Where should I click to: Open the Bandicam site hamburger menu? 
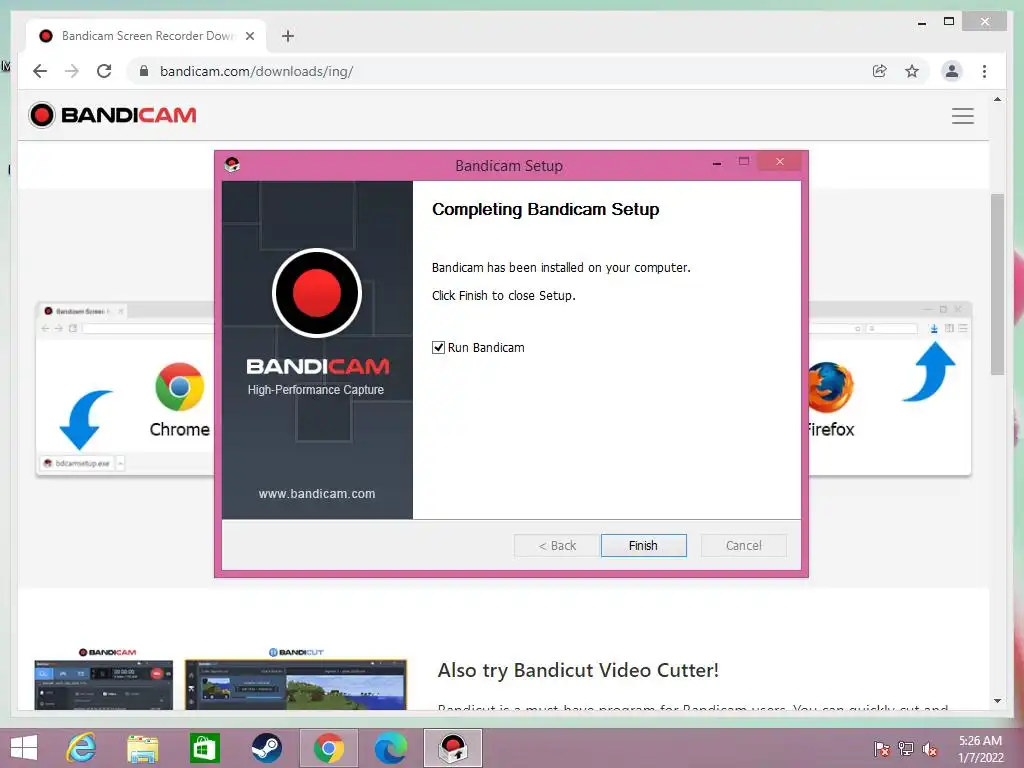[x=963, y=116]
